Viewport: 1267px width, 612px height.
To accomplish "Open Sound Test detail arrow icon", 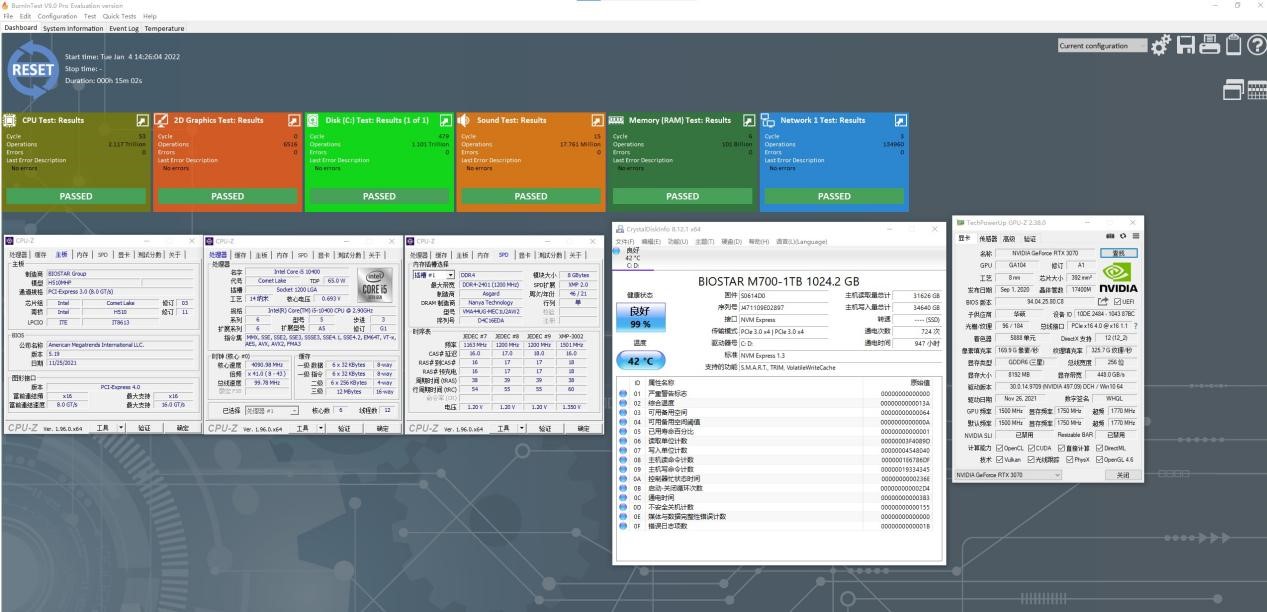I will click(x=597, y=120).
